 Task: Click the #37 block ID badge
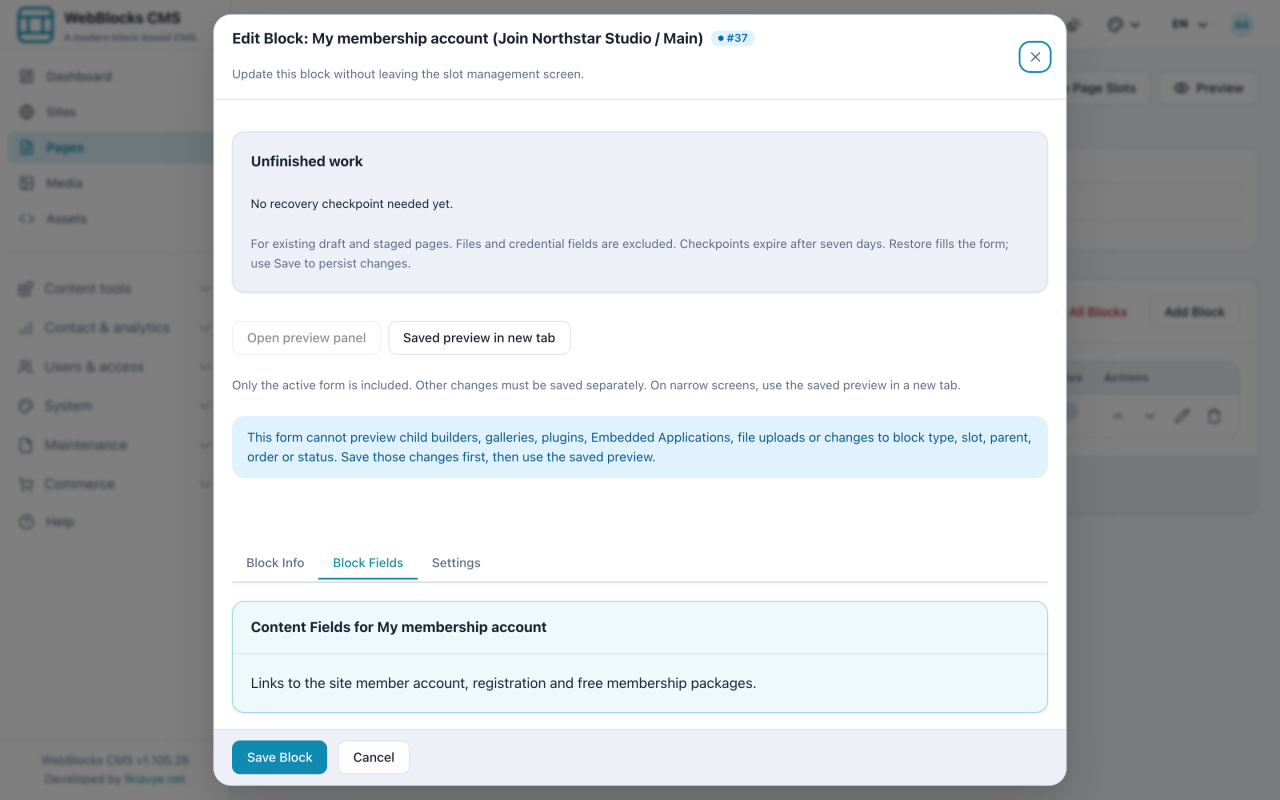point(733,38)
